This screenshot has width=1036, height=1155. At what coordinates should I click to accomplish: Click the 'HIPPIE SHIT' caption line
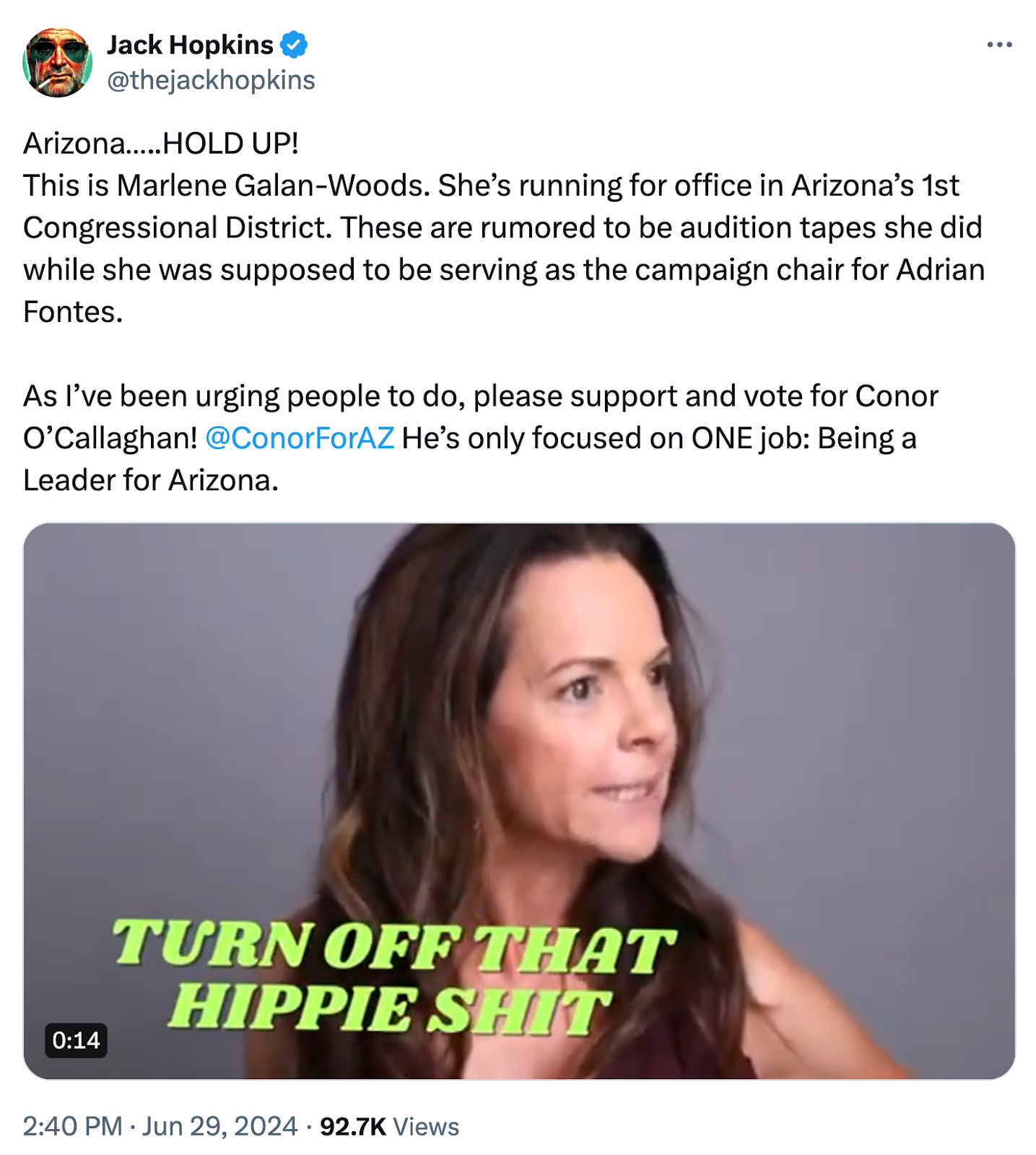tap(390, 1008)
